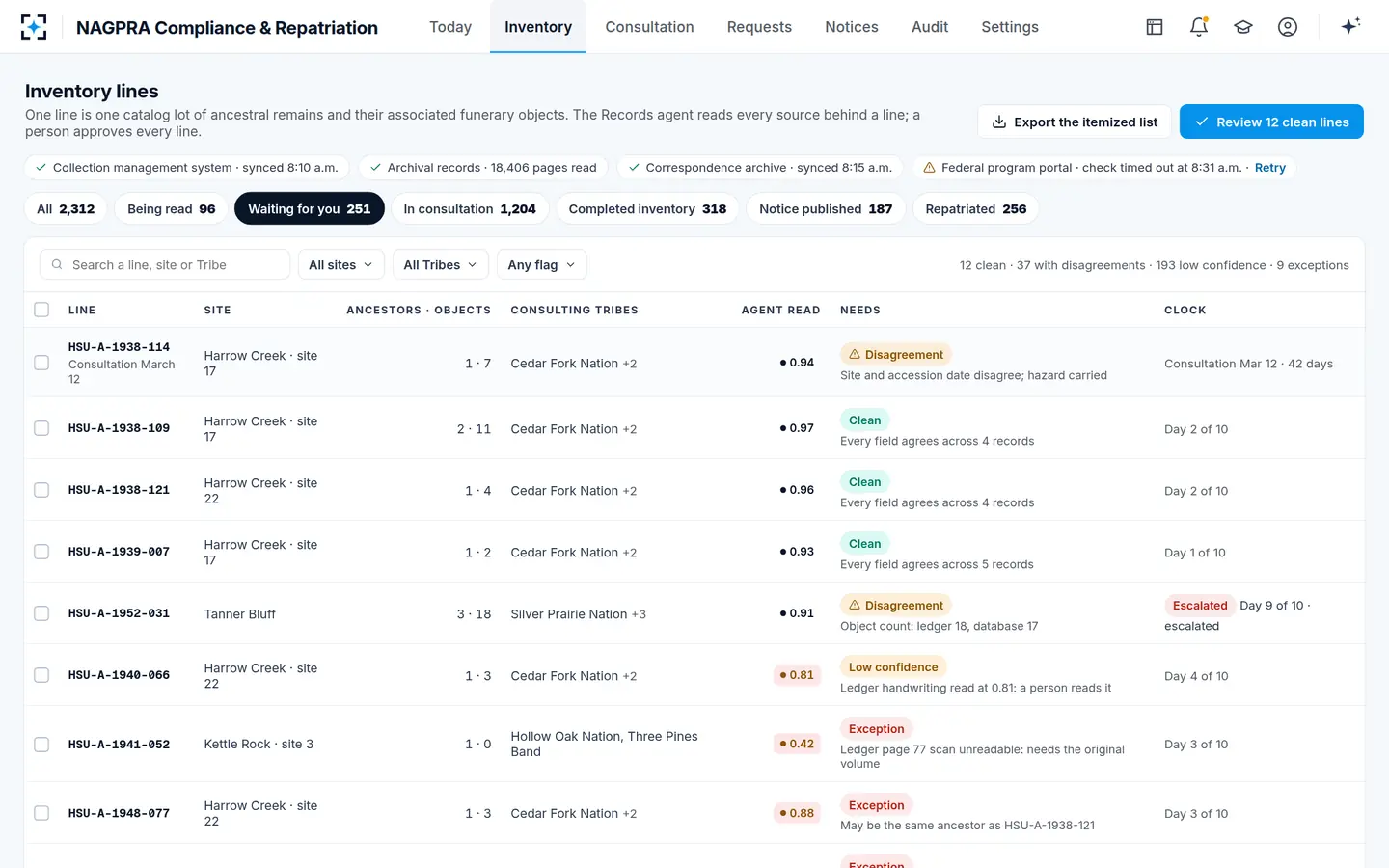This screenshot has width=1389, height=868.
Task: Click the NAGPRA app logo icon
Action: pos(34,27)
